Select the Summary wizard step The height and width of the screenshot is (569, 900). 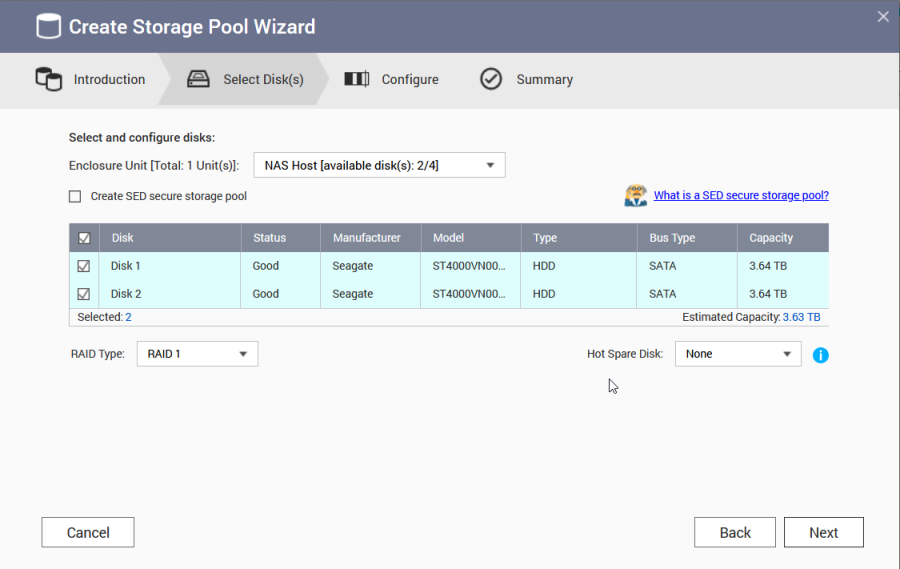[544, 80]
